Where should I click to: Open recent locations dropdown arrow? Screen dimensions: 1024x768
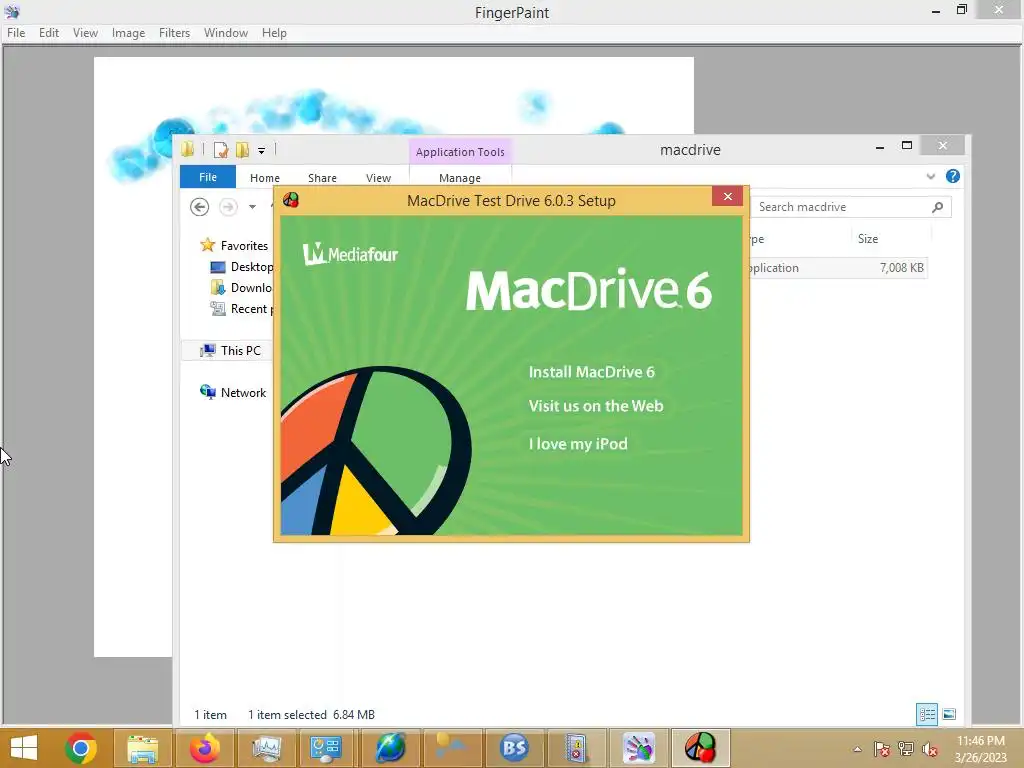click(x=252, y=207)
